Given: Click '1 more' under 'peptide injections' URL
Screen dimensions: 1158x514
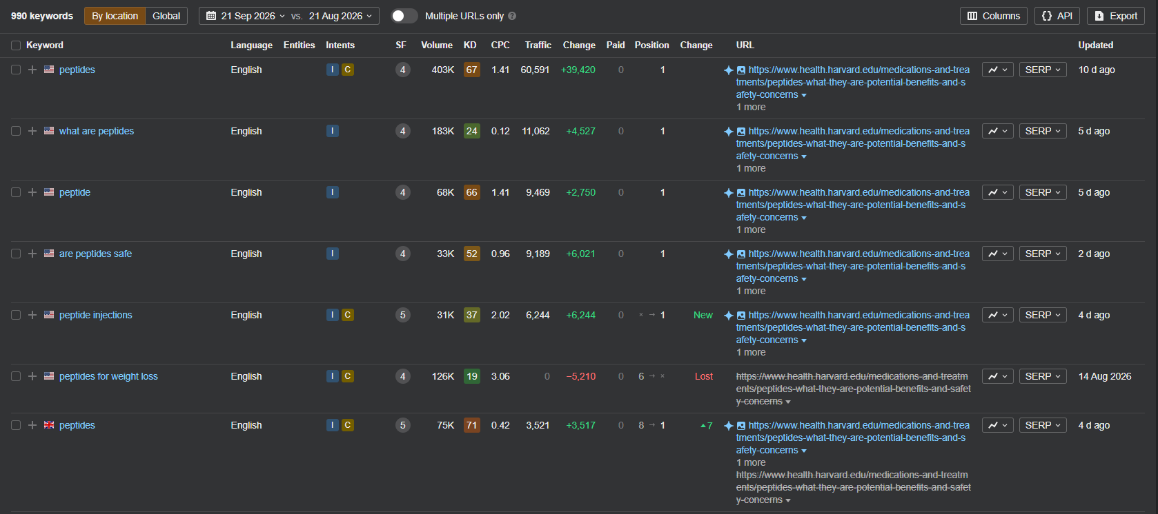Looking at the screenshot, I should (x=750, y=352).
